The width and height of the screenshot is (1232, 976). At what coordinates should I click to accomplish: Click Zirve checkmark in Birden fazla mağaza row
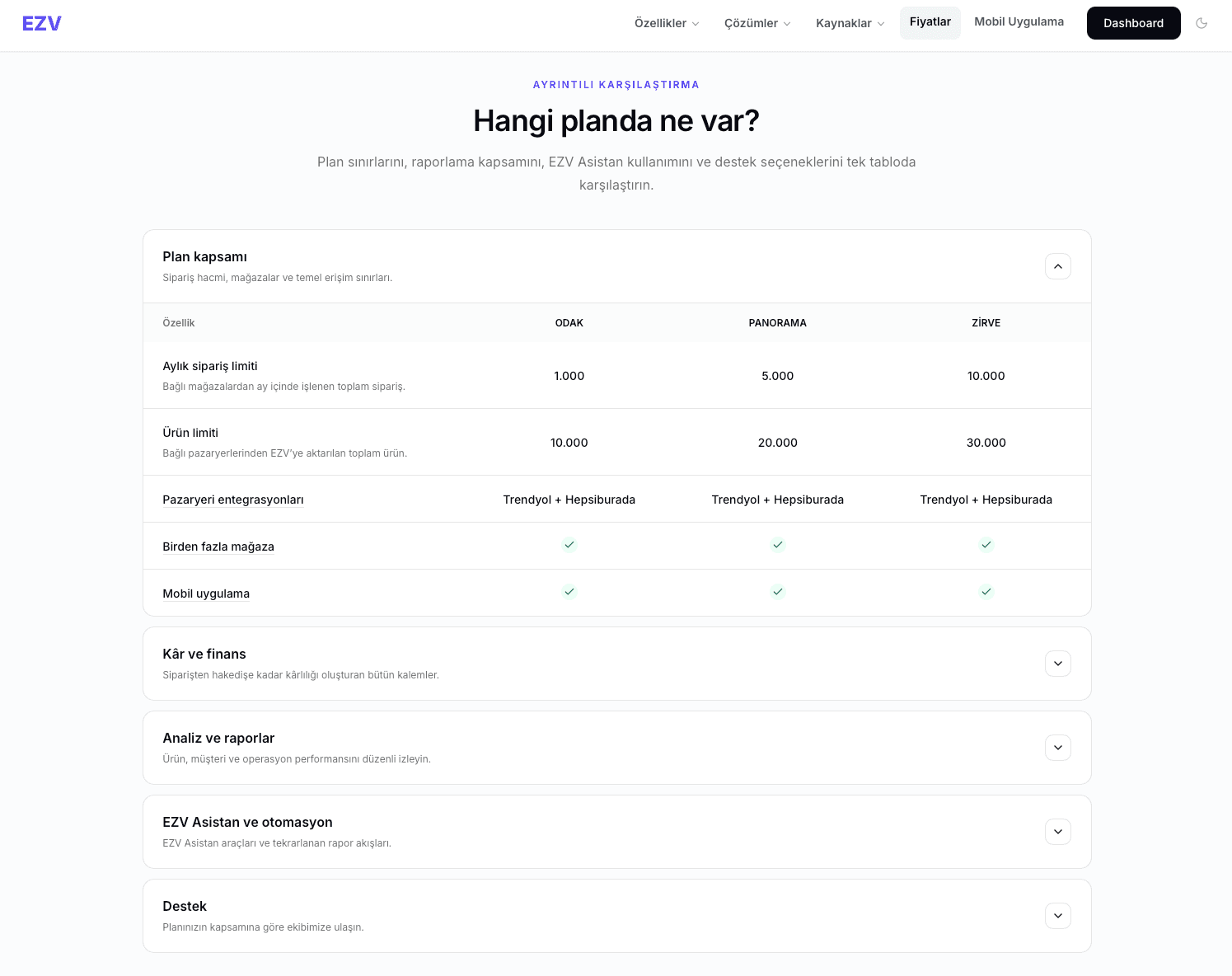point(986,545)
